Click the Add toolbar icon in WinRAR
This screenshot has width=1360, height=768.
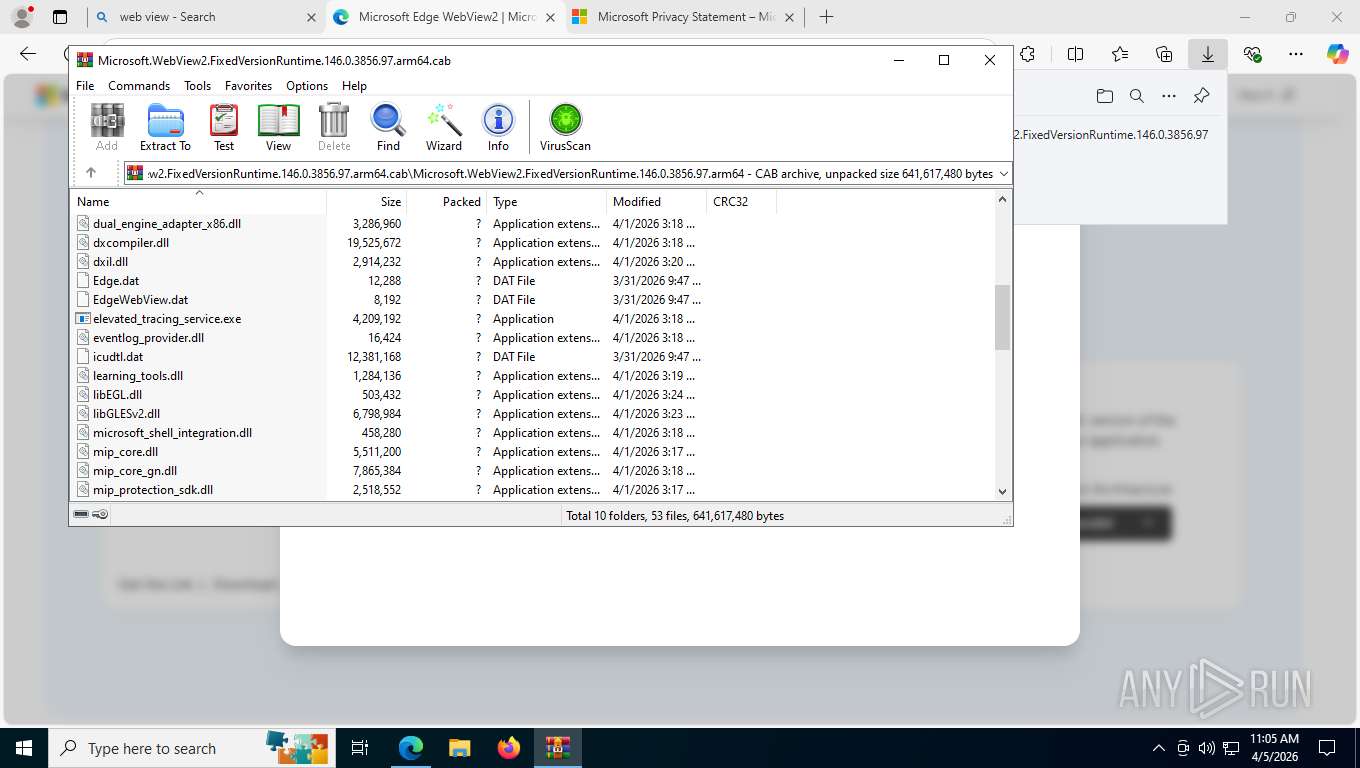[107, 127]
